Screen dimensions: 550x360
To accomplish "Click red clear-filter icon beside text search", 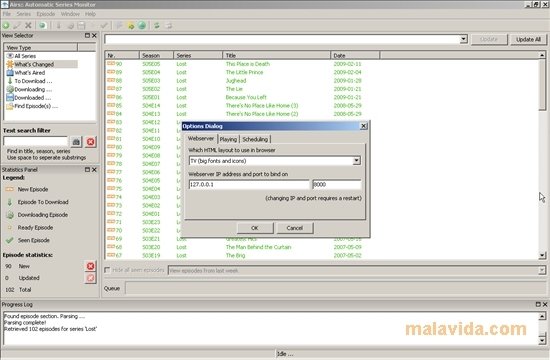I will coord(90,142).
